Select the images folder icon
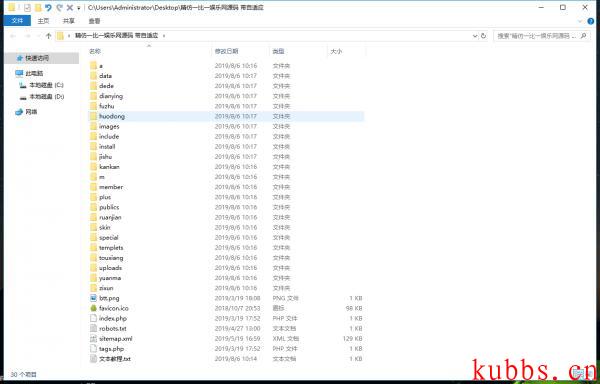 coord(93,126)
